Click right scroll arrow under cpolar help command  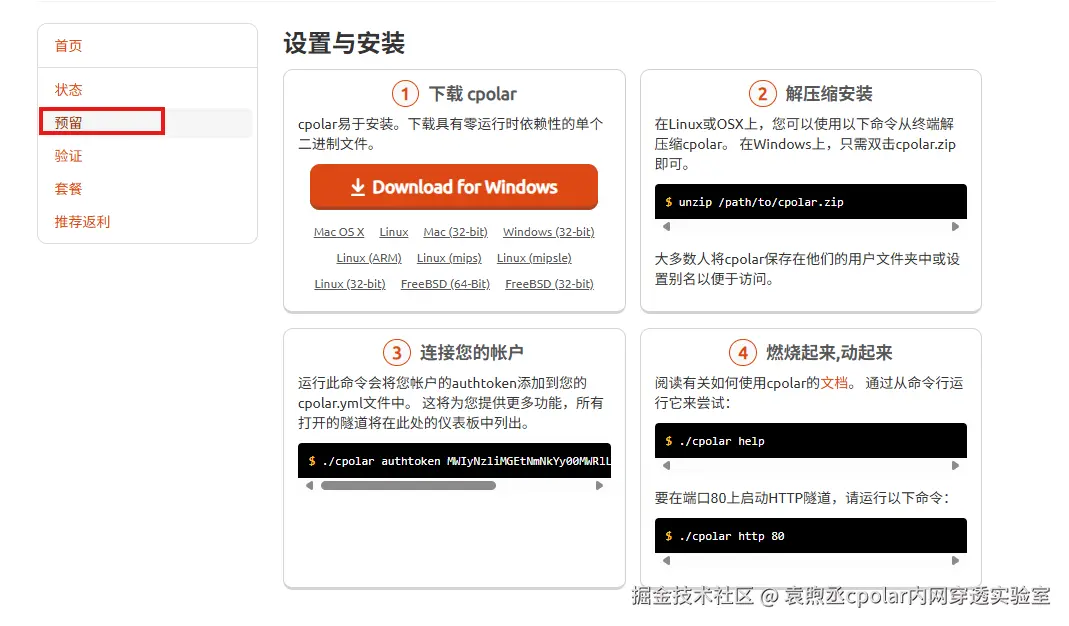(955, 465)
